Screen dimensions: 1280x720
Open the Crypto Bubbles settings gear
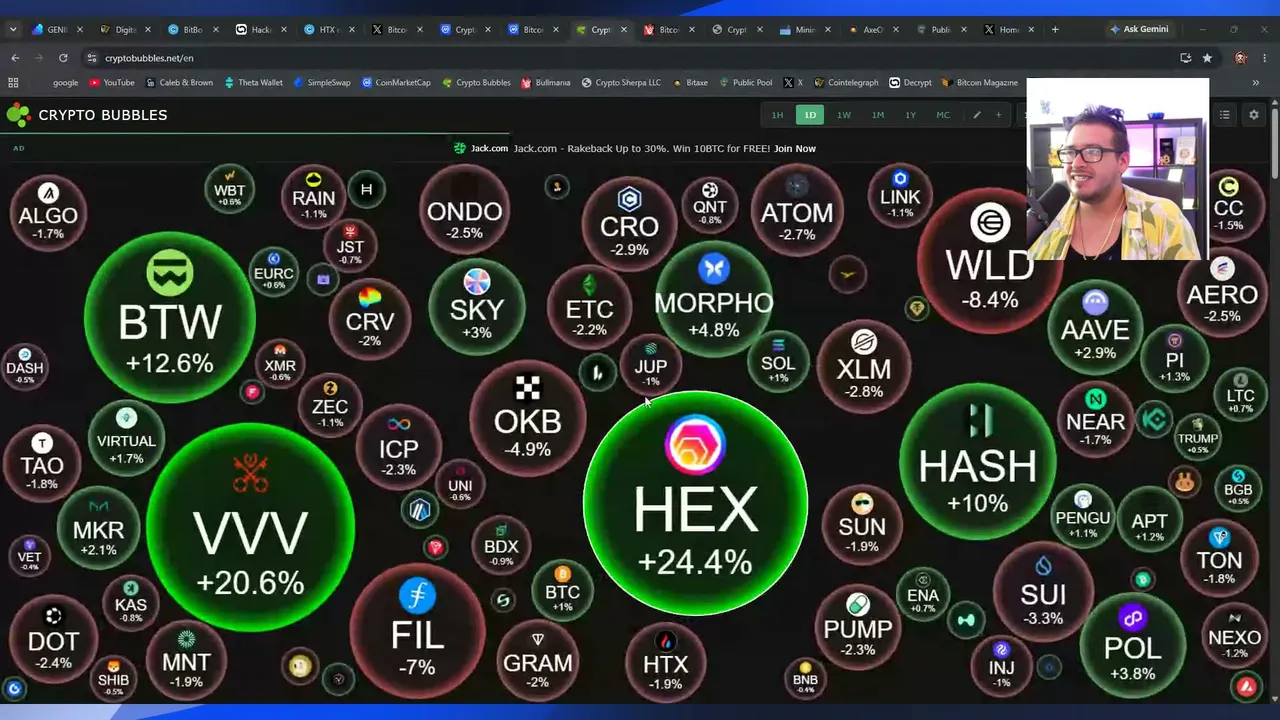click(1254, 115)
